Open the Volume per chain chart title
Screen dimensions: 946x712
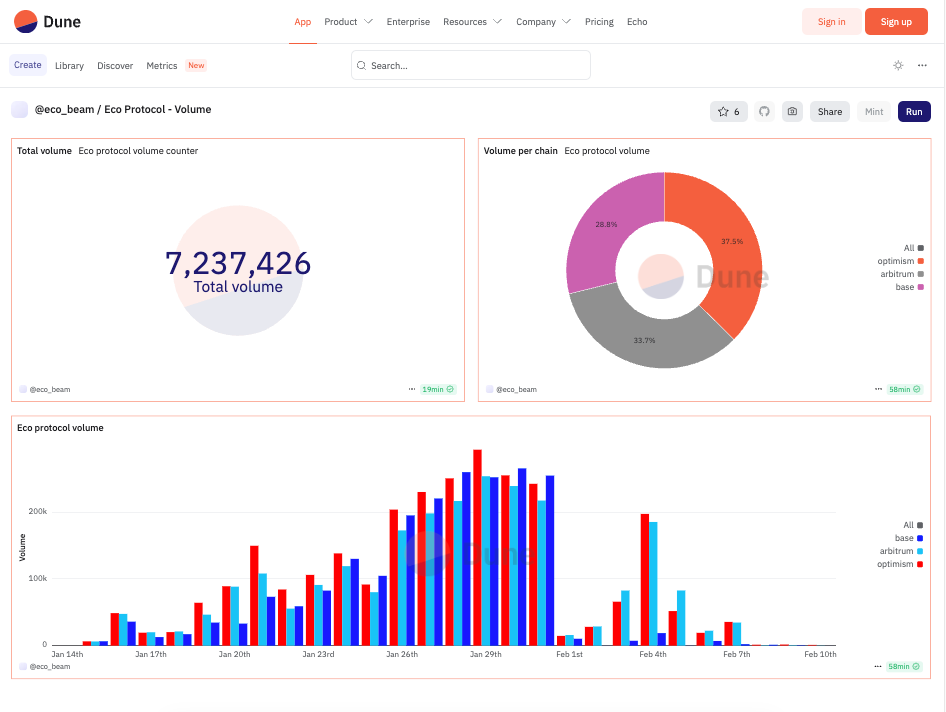[x=521, y=151]
